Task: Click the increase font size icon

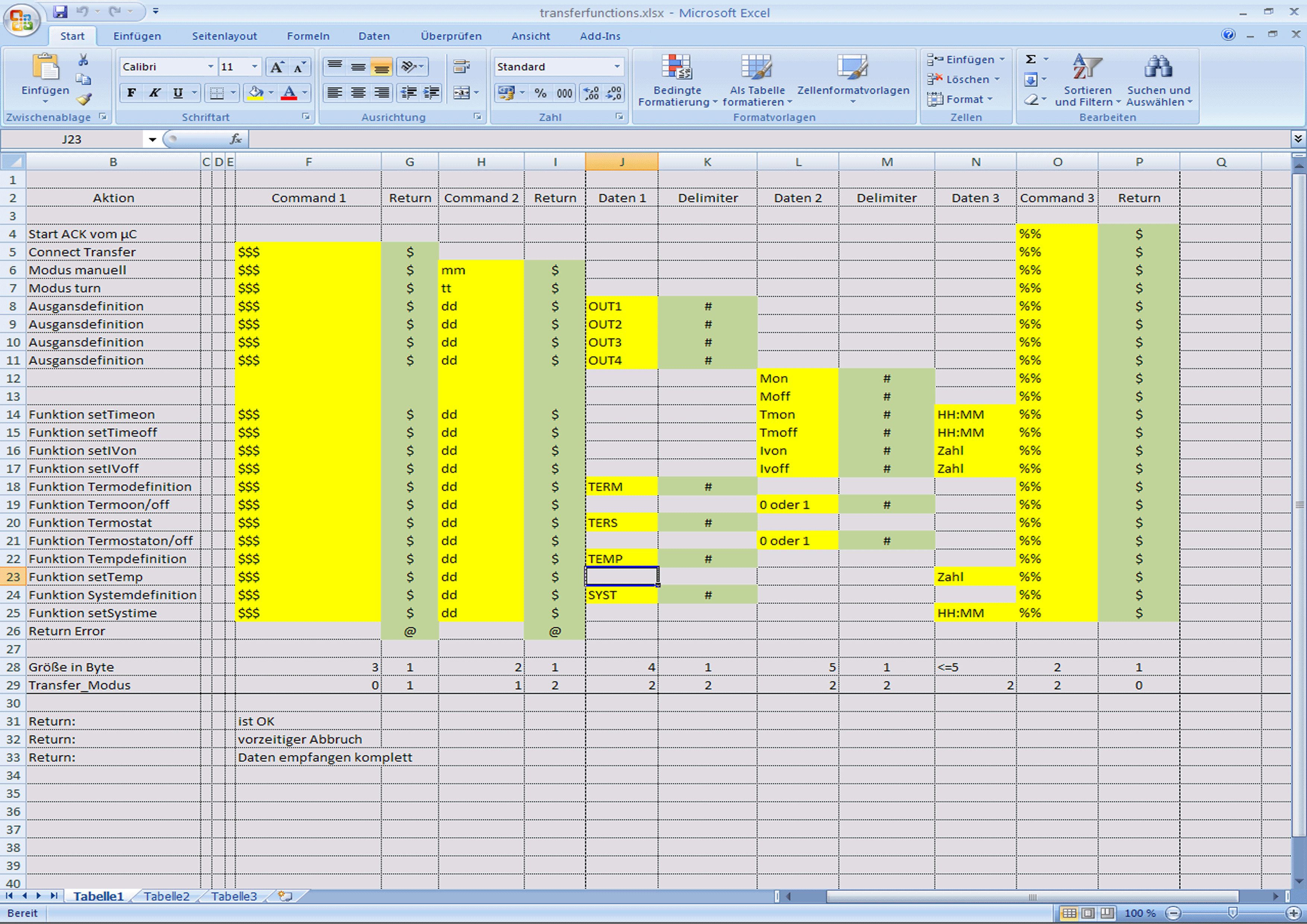Action: coord(277,67)
